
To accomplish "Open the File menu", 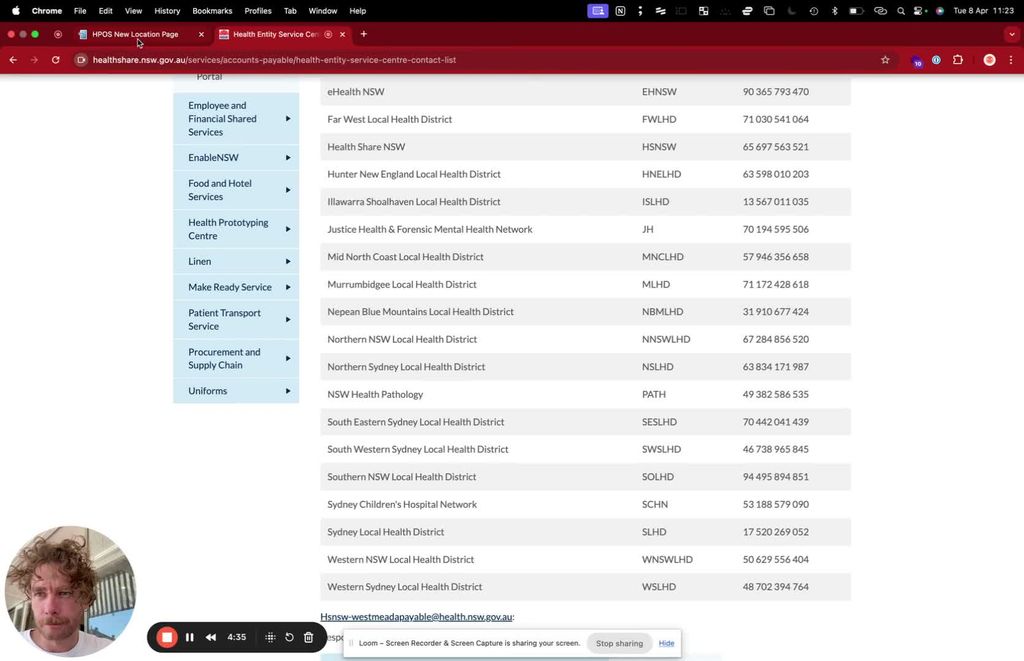I will pyautogui.click(x=80, y=10).
